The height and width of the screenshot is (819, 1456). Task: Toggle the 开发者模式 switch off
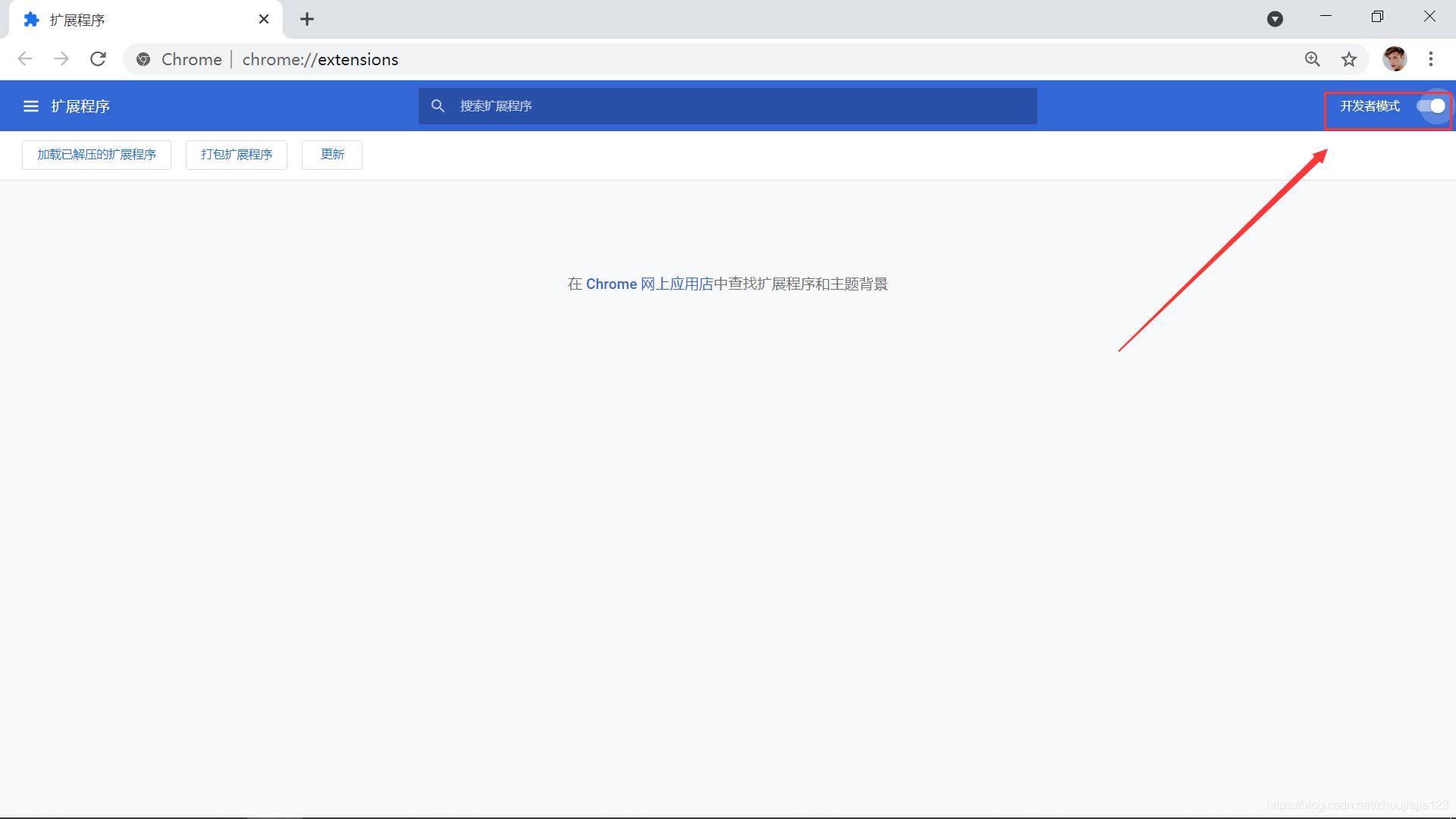(x=1431, y=106)
